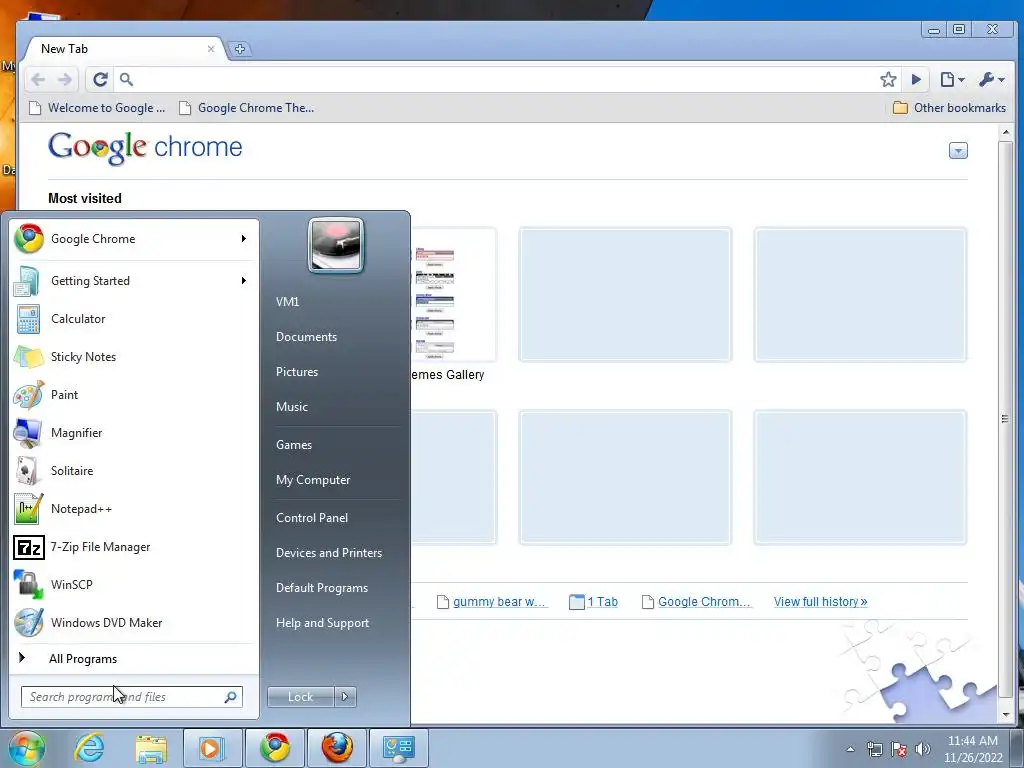Screen dimensions: 1024x768
Task: Open Sticky Notes
Action: (x=134, y=357)
